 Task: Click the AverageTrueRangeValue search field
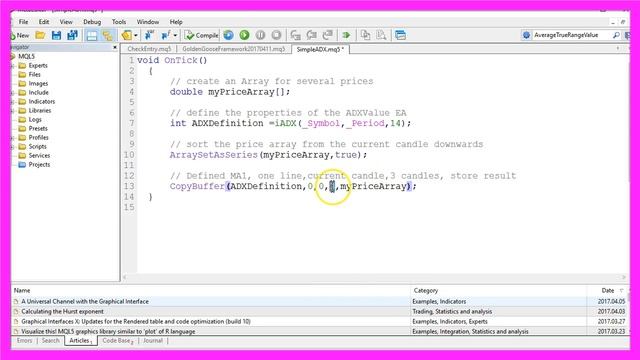click(x=571, y=35)
